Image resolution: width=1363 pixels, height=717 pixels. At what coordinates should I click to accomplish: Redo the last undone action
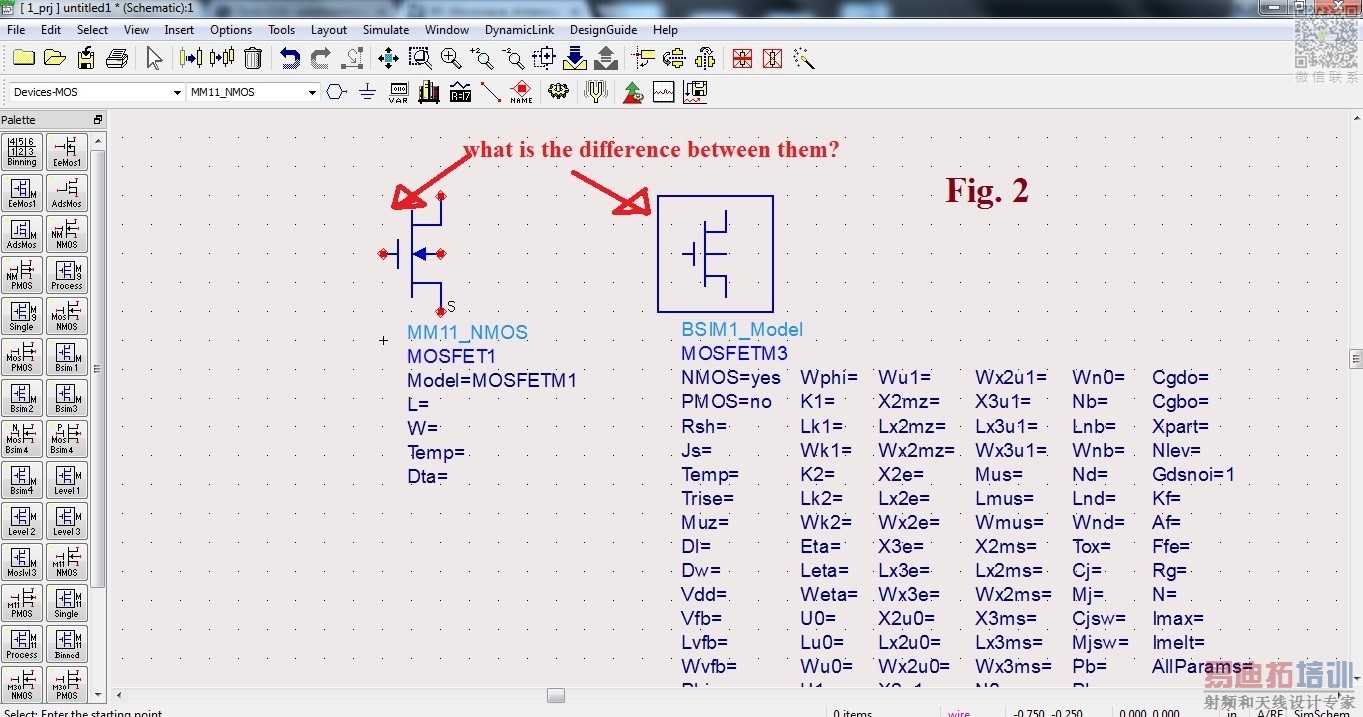[321, 59]
